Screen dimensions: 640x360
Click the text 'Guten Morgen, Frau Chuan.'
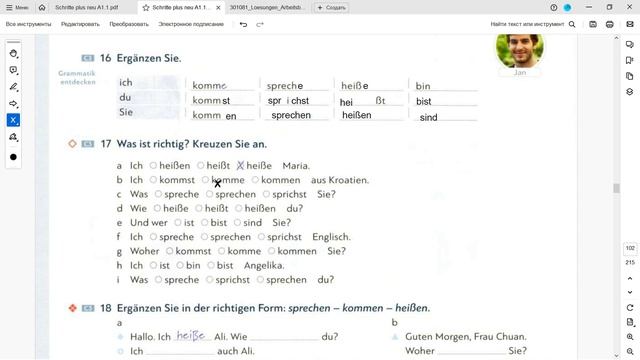(466, 336)
